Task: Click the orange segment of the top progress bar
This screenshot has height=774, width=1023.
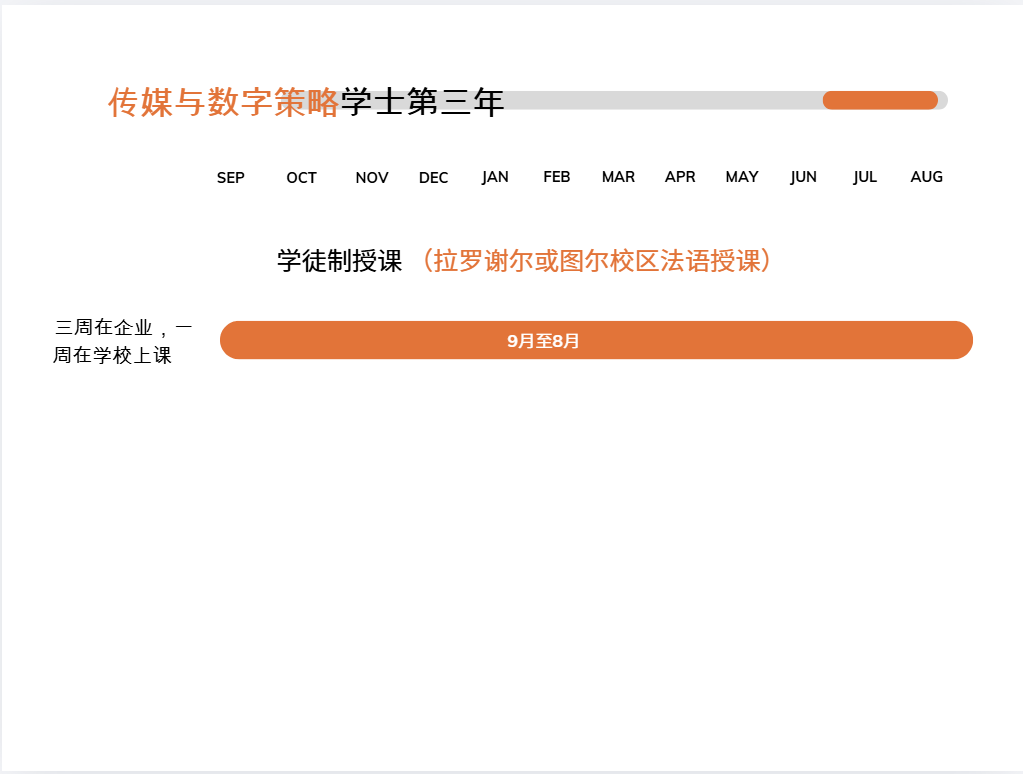Action: (x=880, y=100)
